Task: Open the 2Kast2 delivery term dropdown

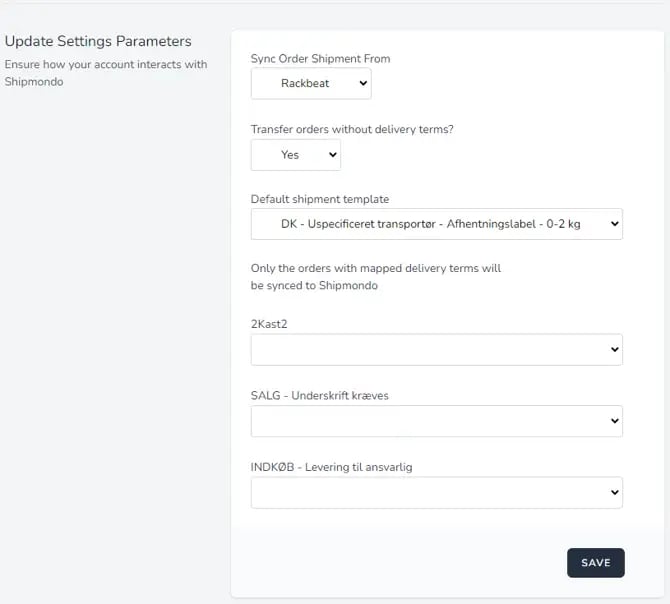Action: pos(436,350)
